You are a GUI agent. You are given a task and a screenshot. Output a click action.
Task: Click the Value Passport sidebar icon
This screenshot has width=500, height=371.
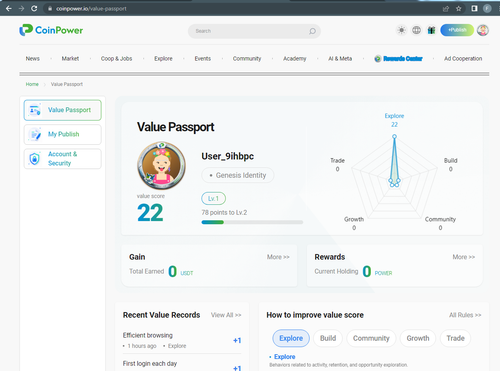35,110
